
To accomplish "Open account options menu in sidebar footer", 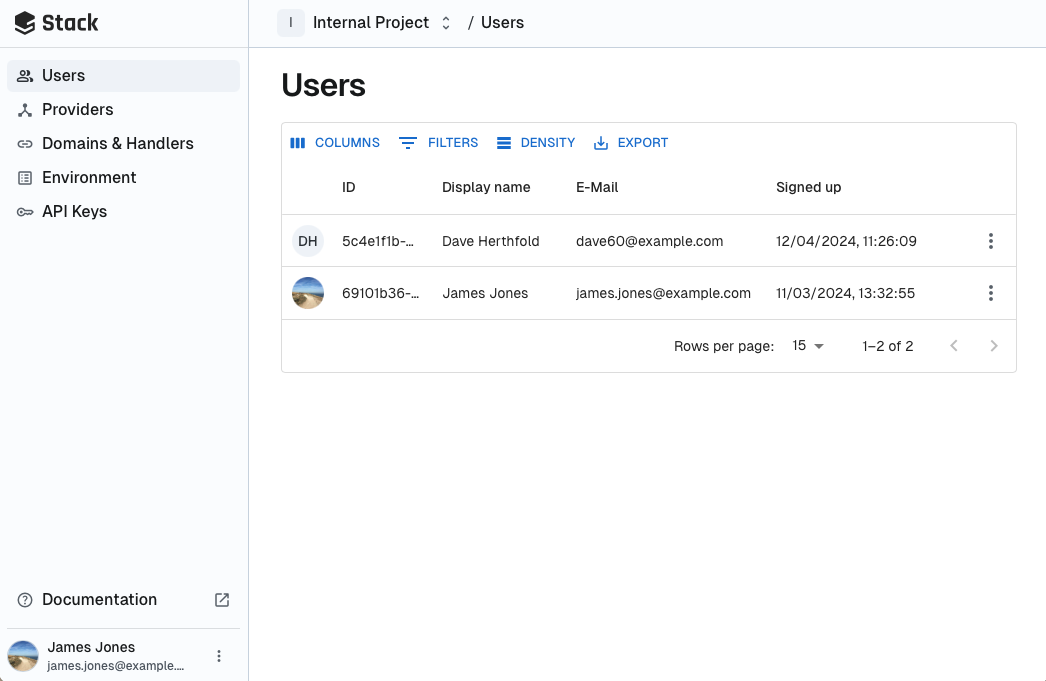I will (x=219, y=656).
